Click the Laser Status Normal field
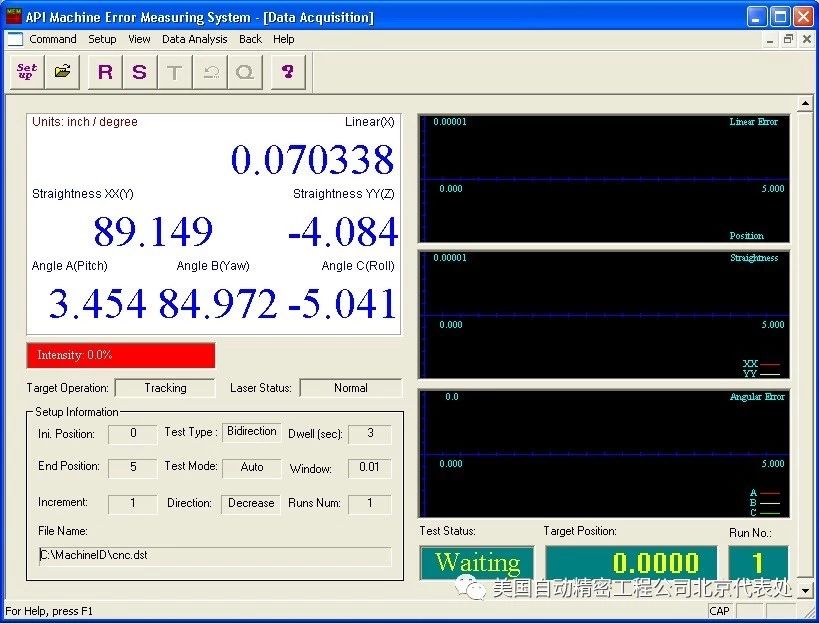Screen dimensions: 819x624 pyautogui.click(x=351, y=388)
